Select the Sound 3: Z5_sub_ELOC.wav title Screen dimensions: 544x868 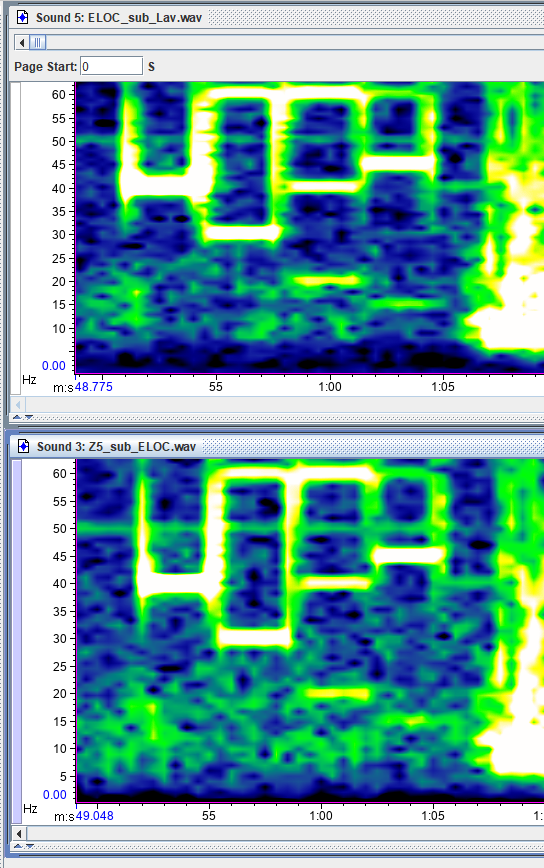(x=116, y=447)
